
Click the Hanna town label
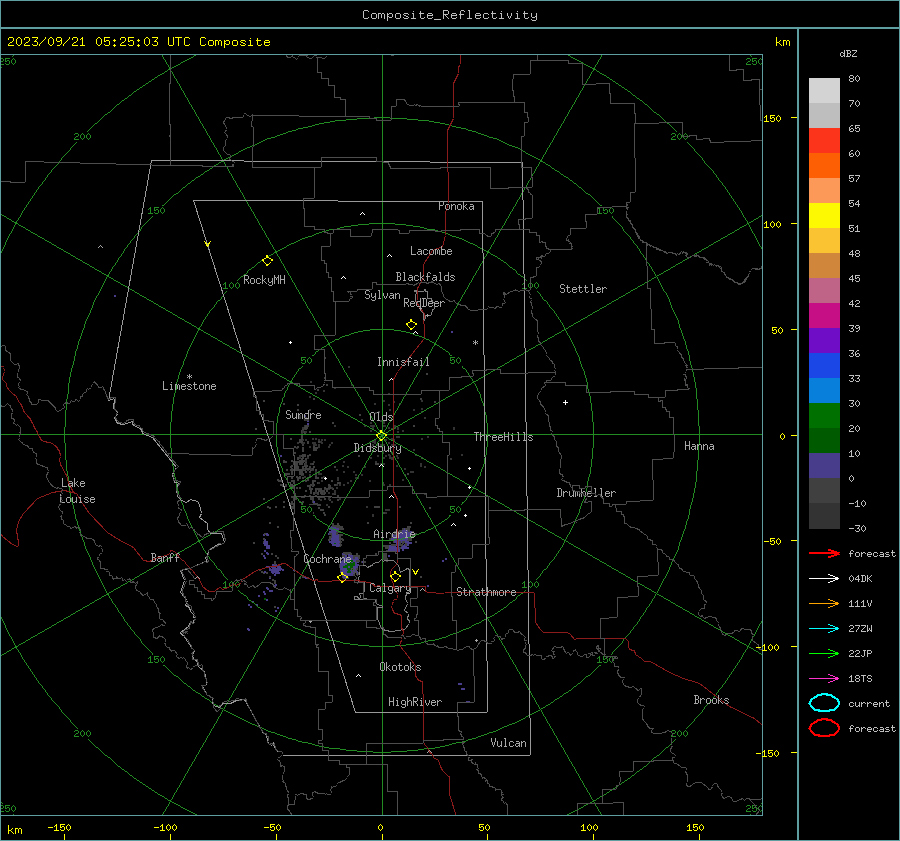[699, 446]
